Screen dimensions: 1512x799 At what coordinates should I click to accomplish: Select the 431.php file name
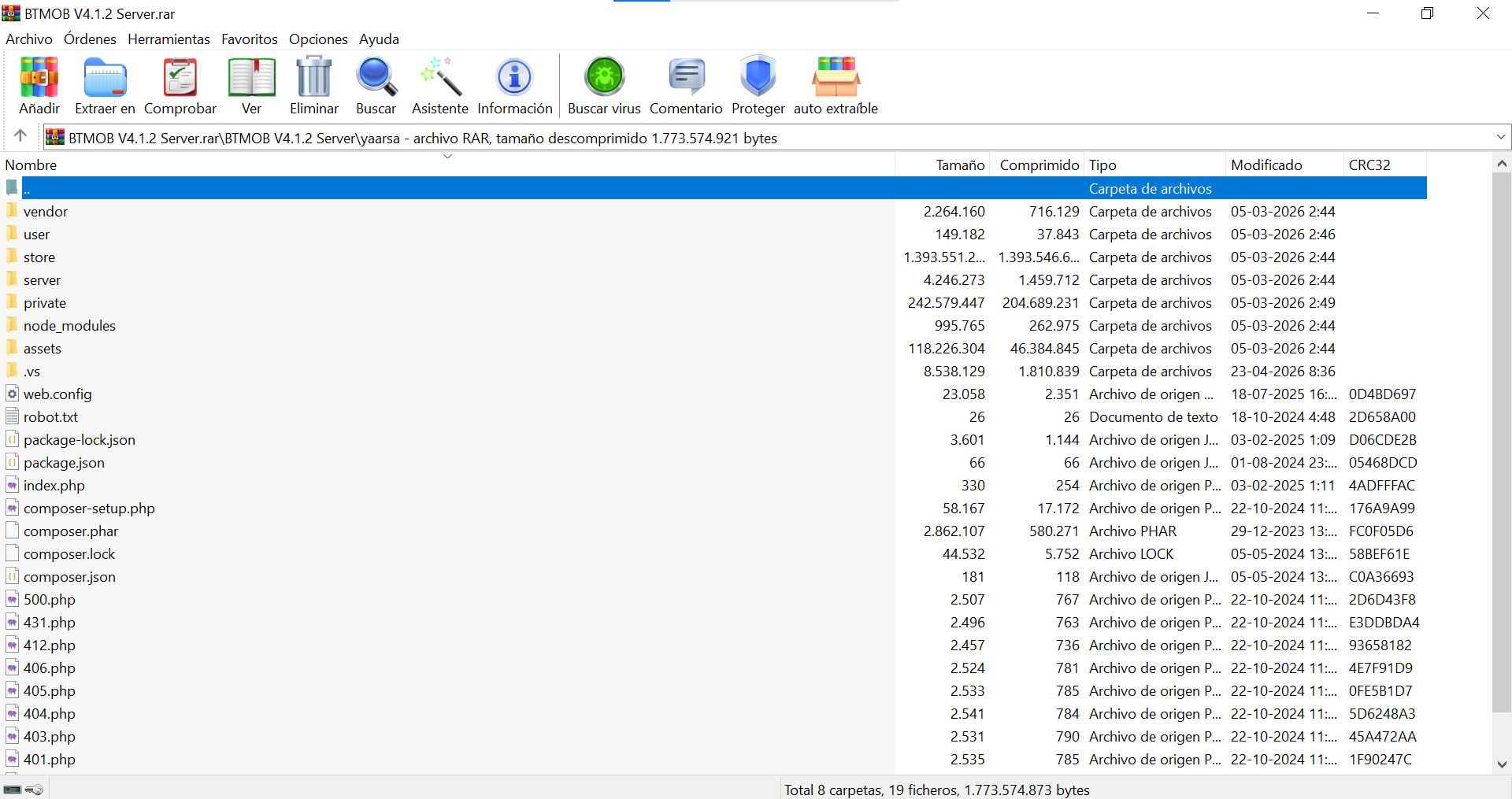click(50, 623)
